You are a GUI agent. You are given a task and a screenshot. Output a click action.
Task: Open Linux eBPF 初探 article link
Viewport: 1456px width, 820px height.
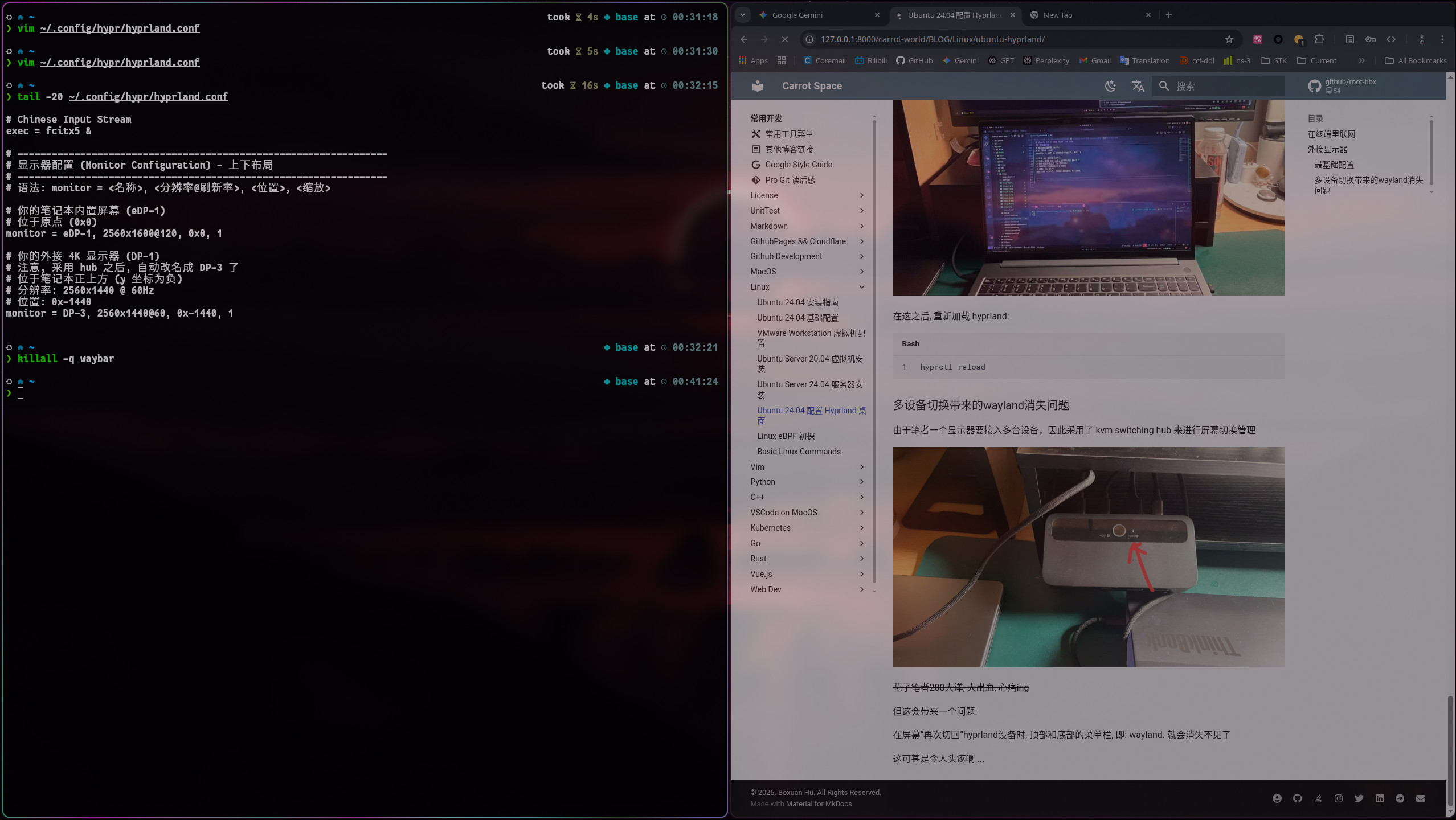click(x=786, y=436)
